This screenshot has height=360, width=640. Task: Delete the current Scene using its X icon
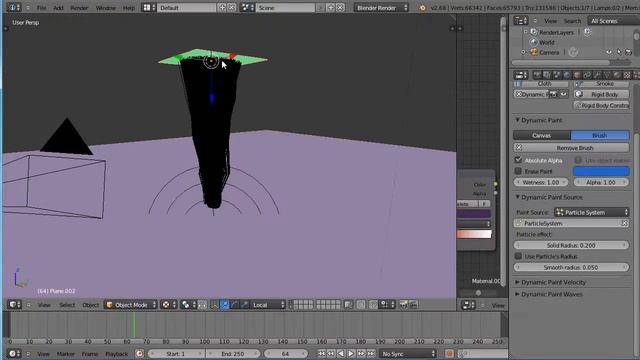click(340, 7)
